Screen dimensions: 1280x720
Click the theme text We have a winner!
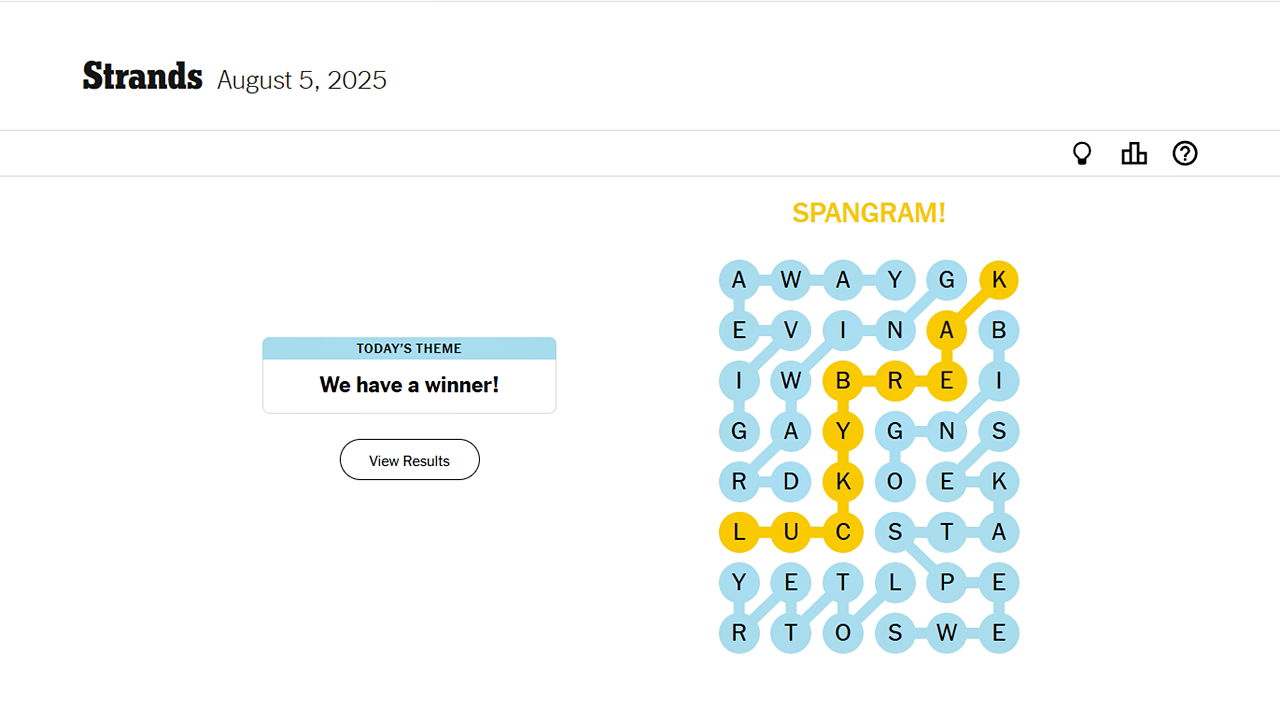point(409,385)
